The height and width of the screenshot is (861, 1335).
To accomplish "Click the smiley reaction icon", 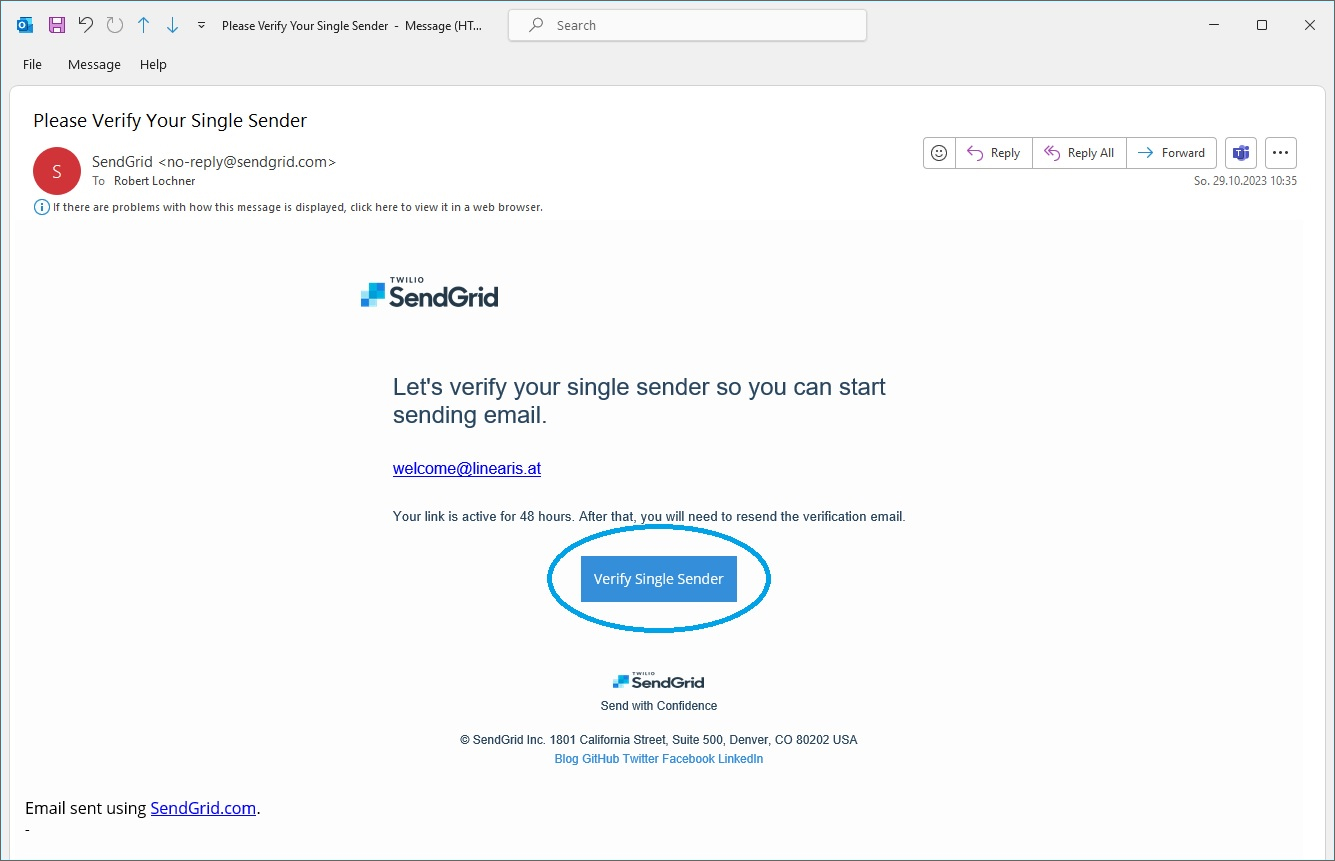I will (x=939, y=153).
